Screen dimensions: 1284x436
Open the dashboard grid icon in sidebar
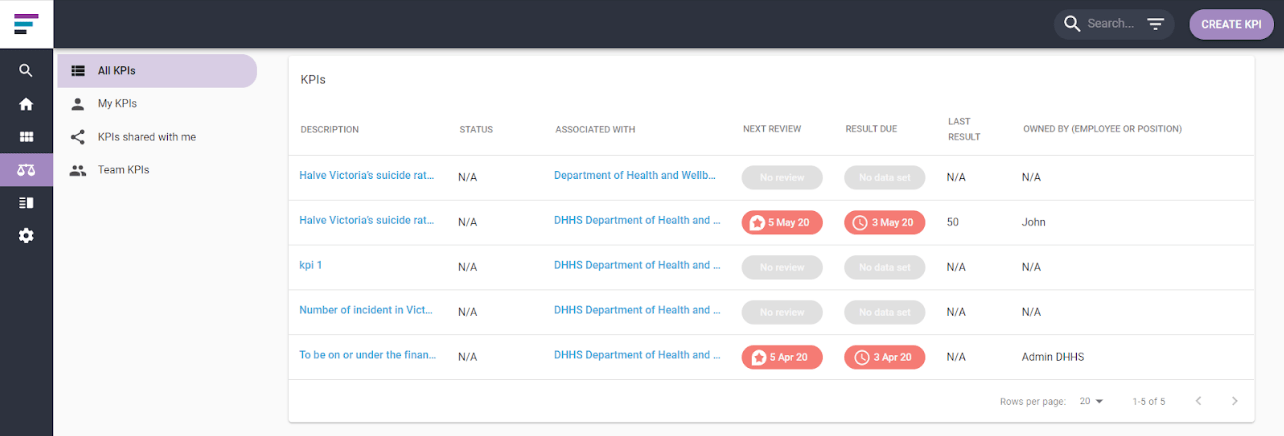point(26,137)
